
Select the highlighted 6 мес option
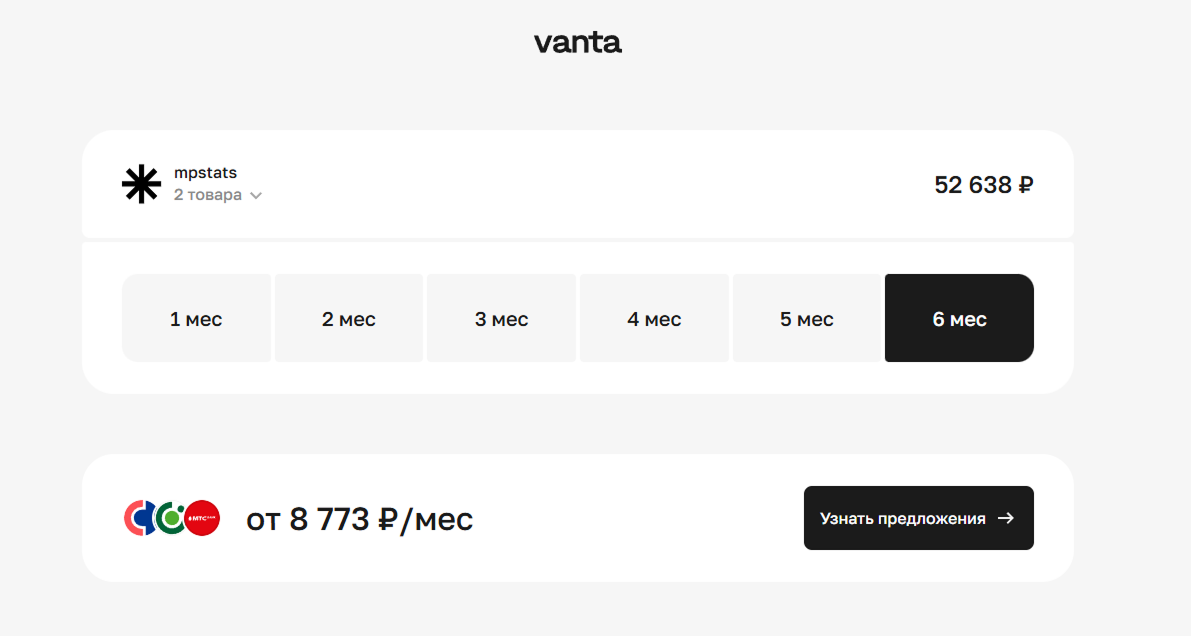click(x=959, y=318)
